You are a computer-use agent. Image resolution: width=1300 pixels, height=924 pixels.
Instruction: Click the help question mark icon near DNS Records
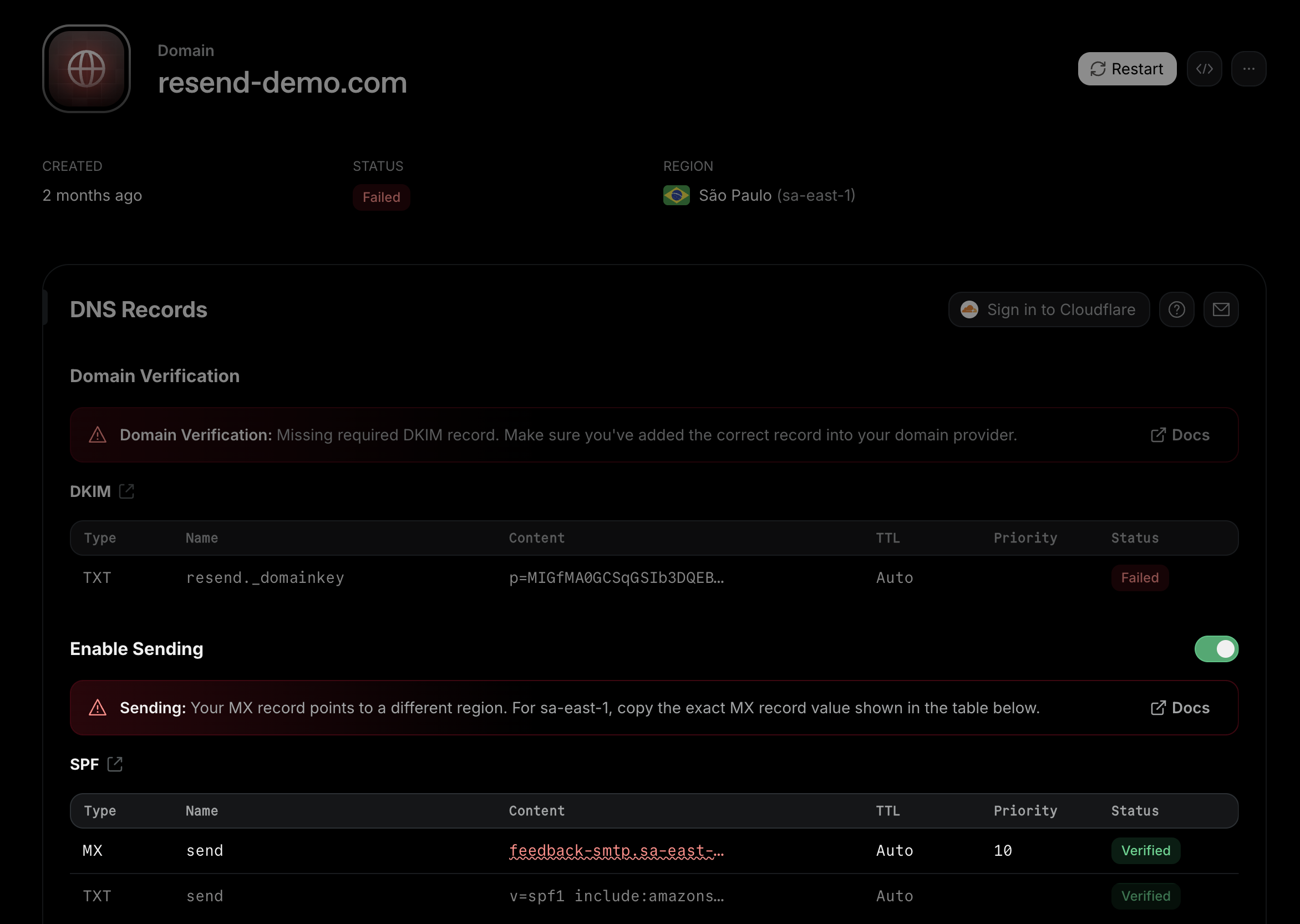click(1176, 309)
